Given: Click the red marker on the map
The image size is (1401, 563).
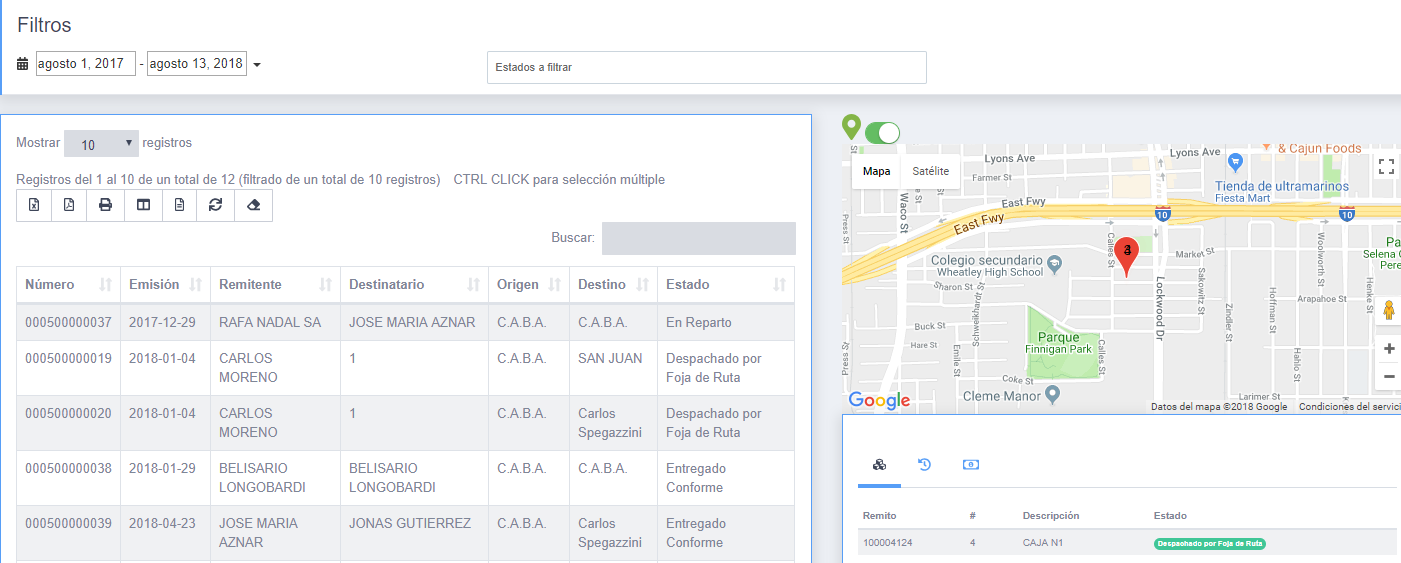Looking at the screenshot, I should point(1127,255).
